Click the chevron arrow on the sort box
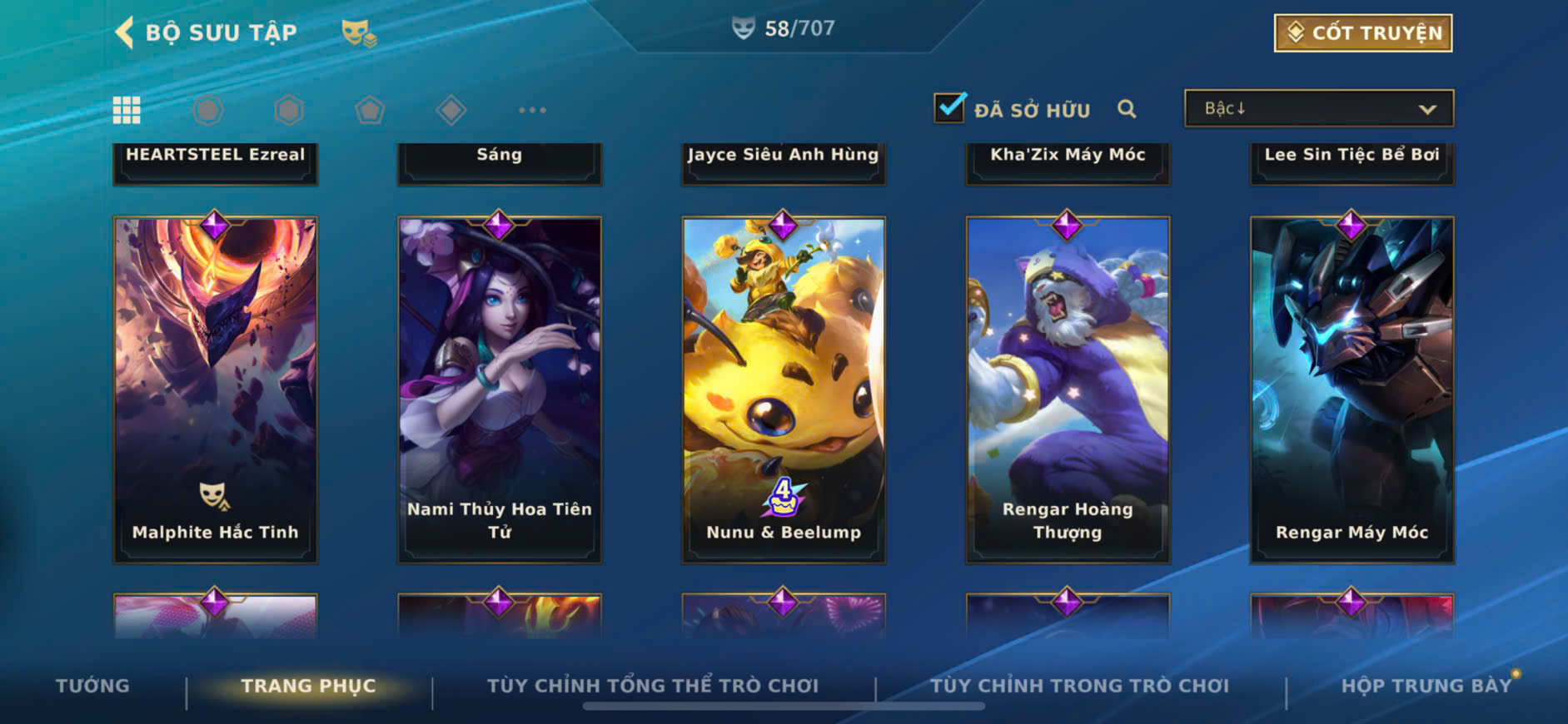Viewport: 1568px width, 724px height. [1427, 109]
